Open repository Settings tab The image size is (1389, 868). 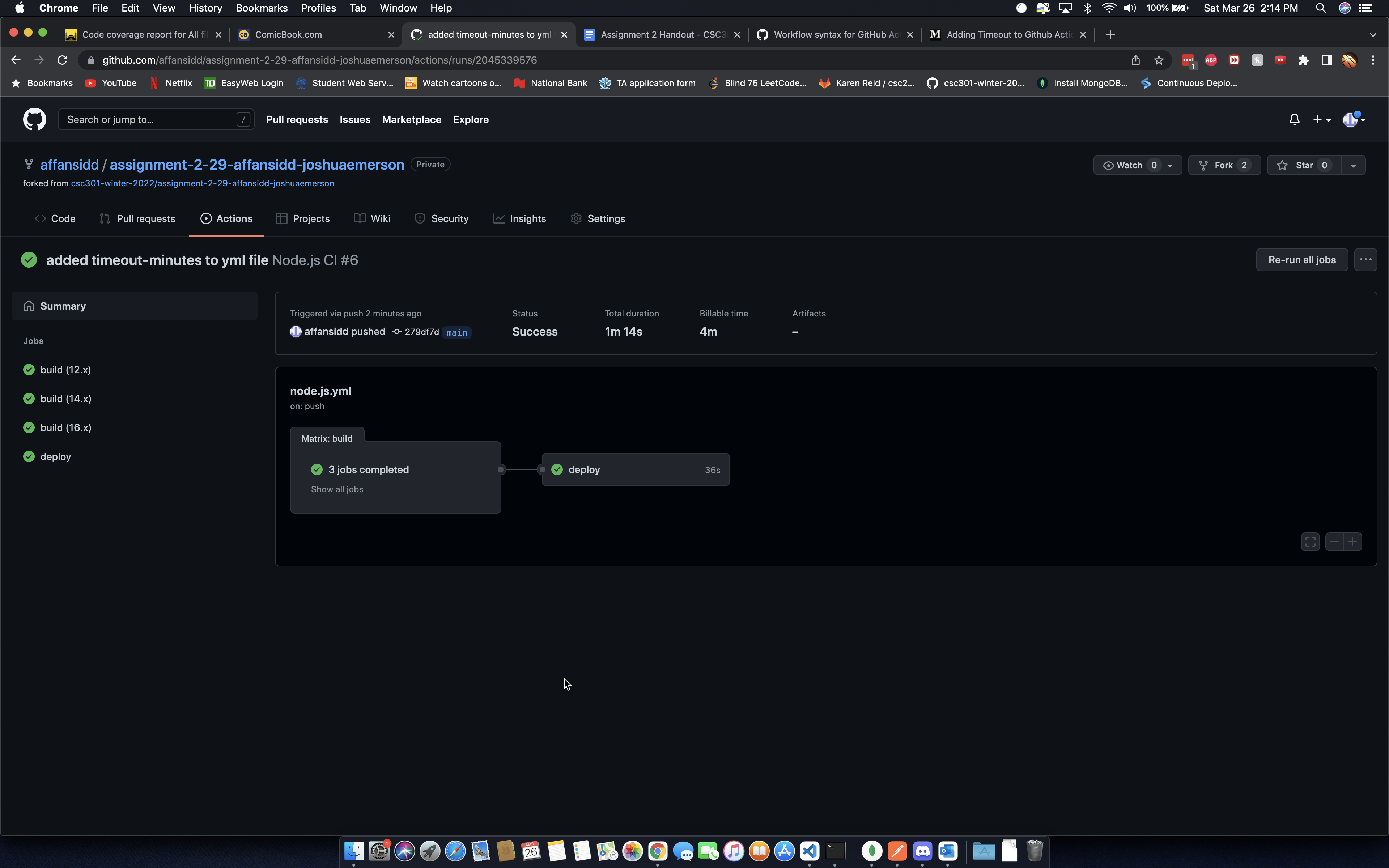coord(598,219)
